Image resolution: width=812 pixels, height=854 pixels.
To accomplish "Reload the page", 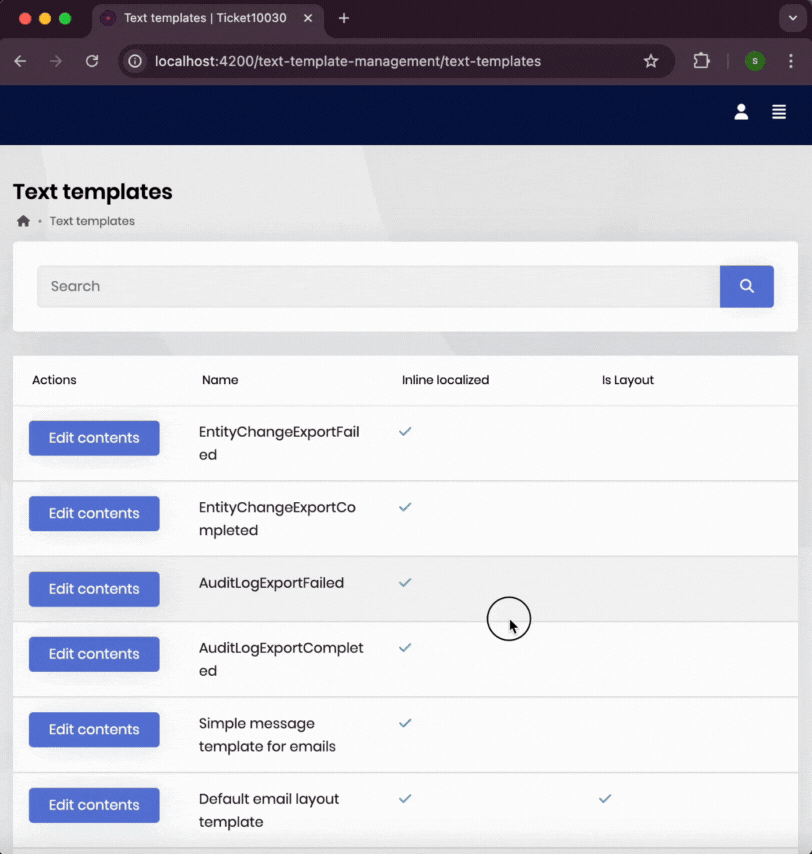I will coord(92,61).
